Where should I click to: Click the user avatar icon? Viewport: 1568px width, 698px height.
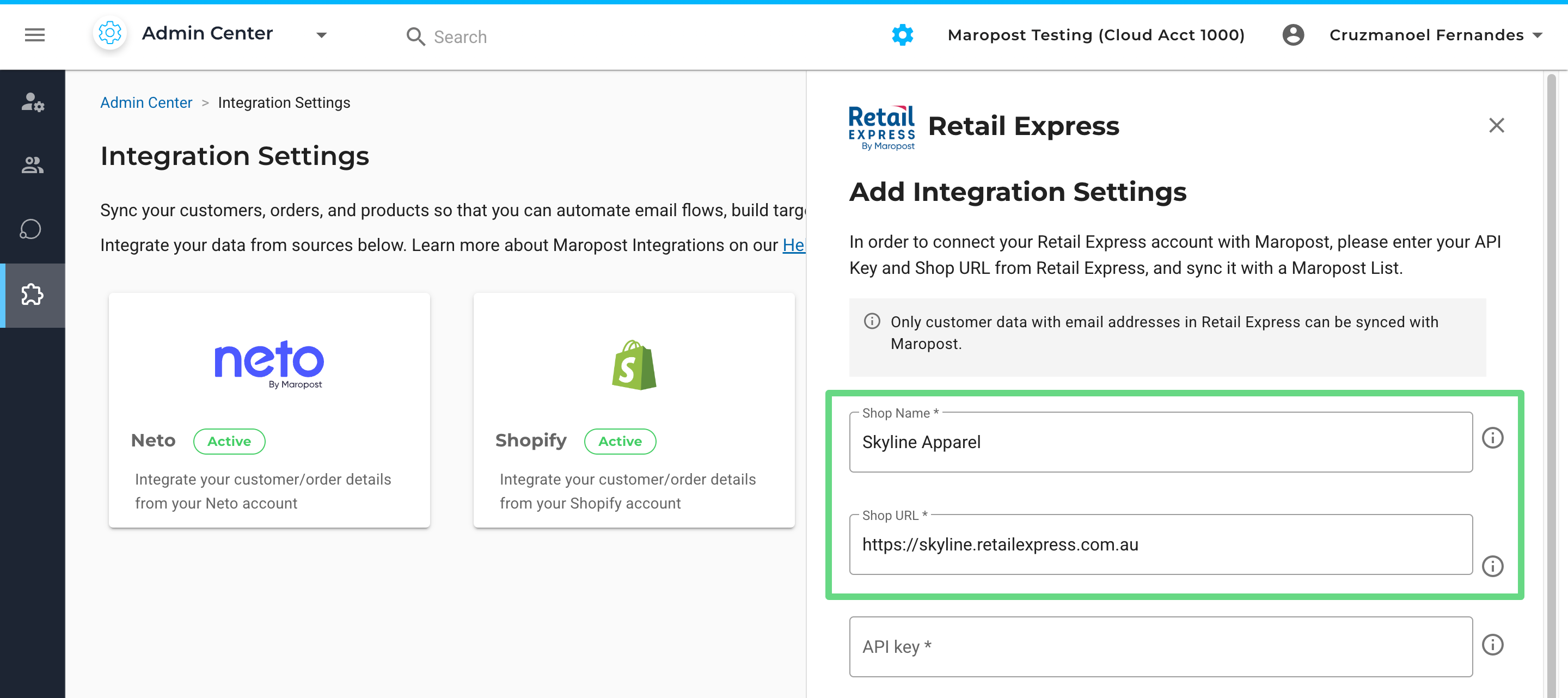1293,35
